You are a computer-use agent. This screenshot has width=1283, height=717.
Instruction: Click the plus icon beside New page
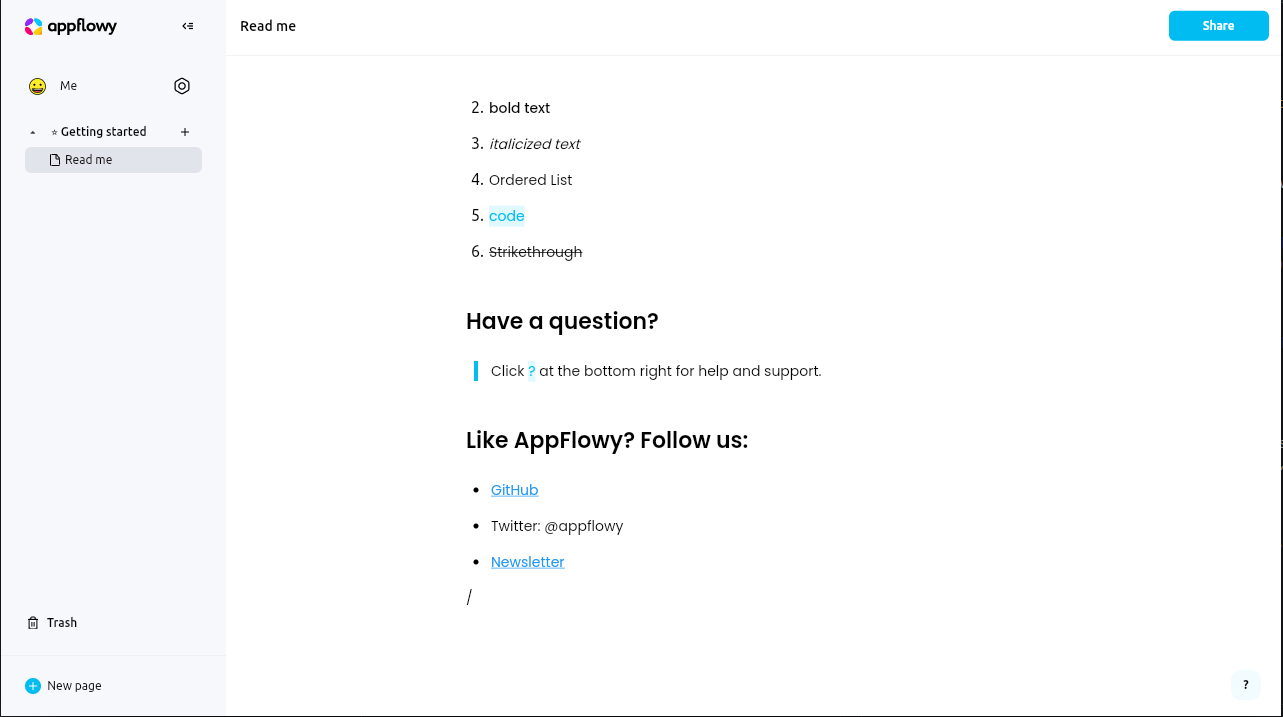click(32, 686)
